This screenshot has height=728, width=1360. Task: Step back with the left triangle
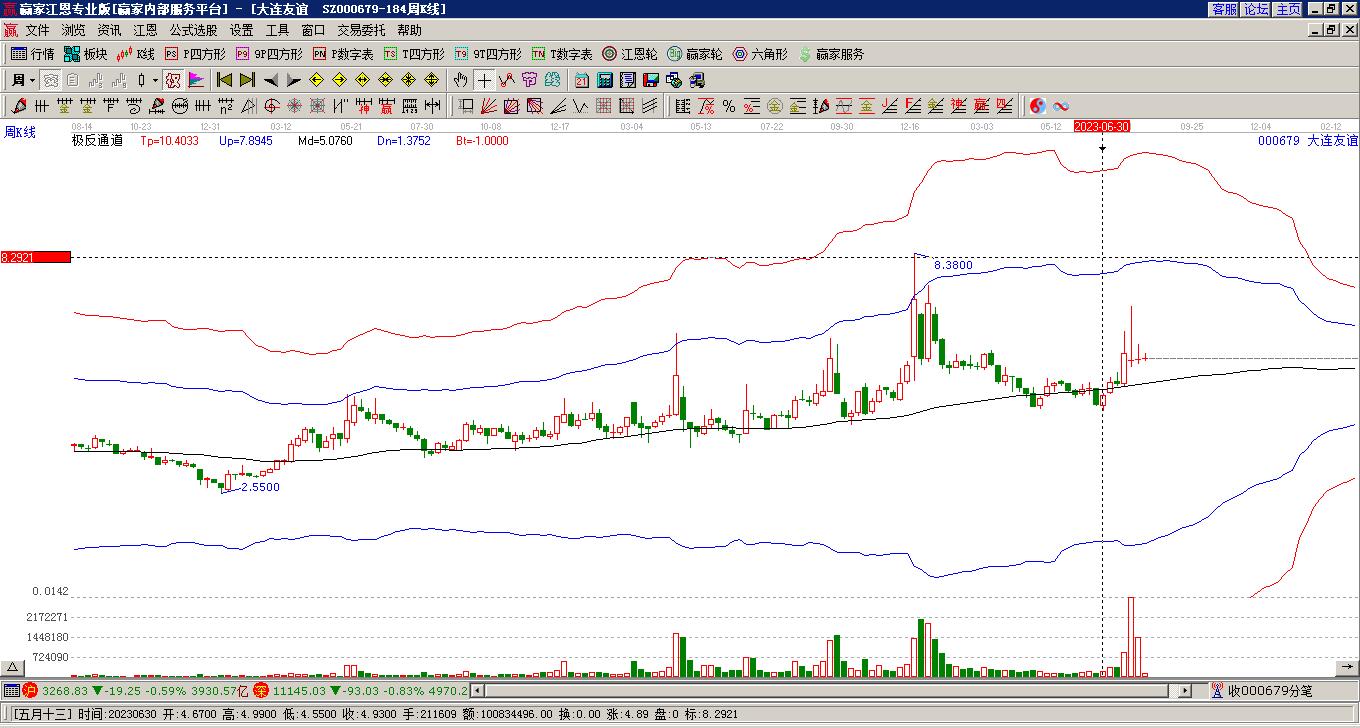click(270, 80)
